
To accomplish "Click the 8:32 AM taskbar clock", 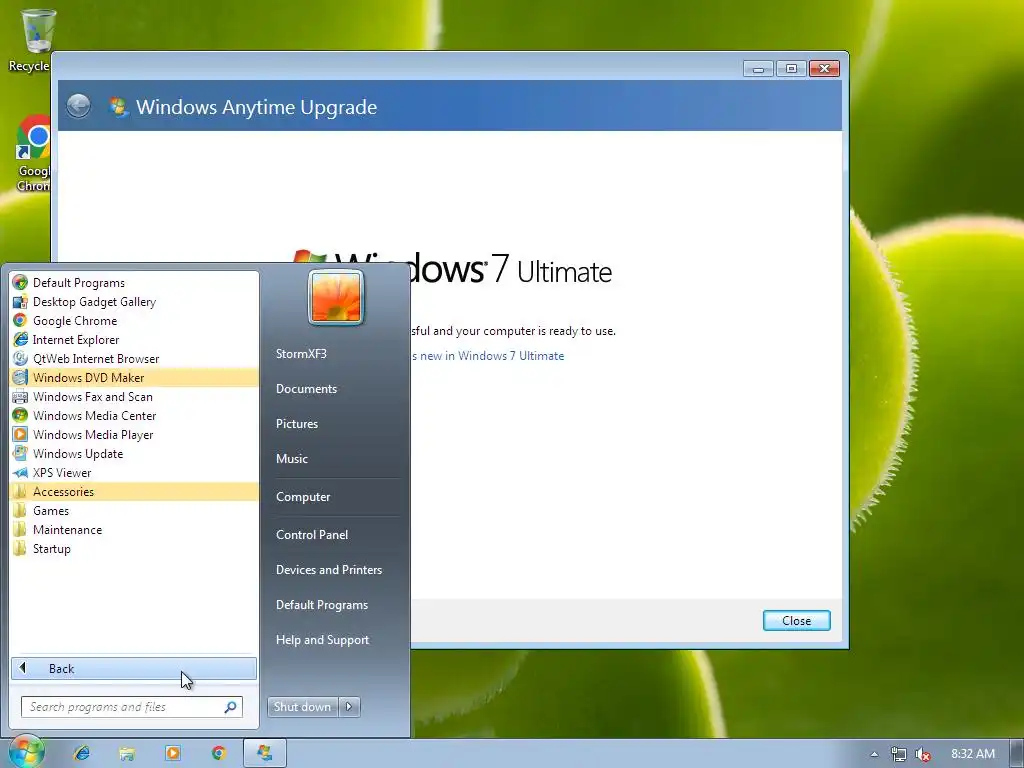I will click(973, 754).
